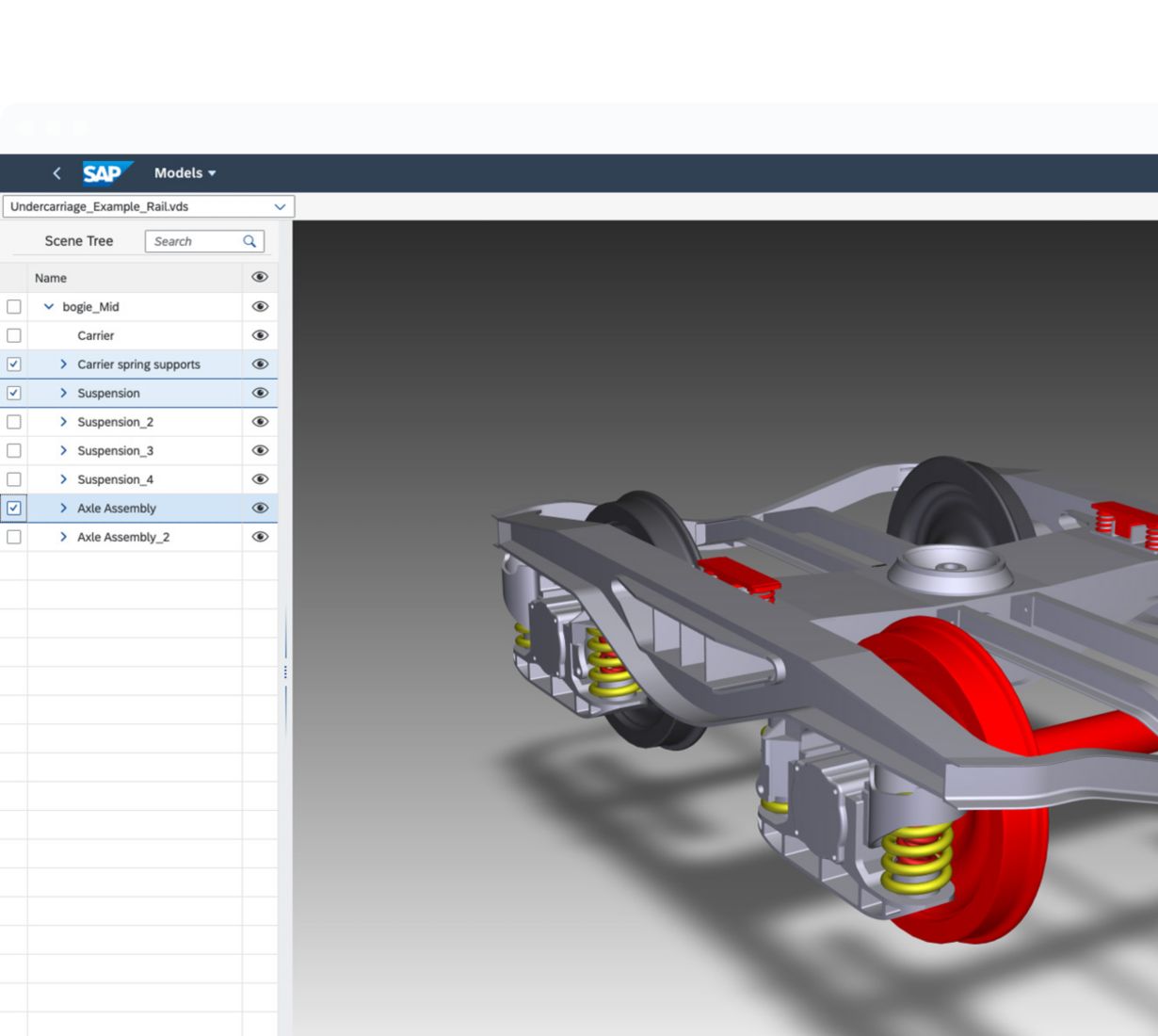Click into the Scene Tree search field
This screenshot has height=1036, width=1158.
[194, 241]
